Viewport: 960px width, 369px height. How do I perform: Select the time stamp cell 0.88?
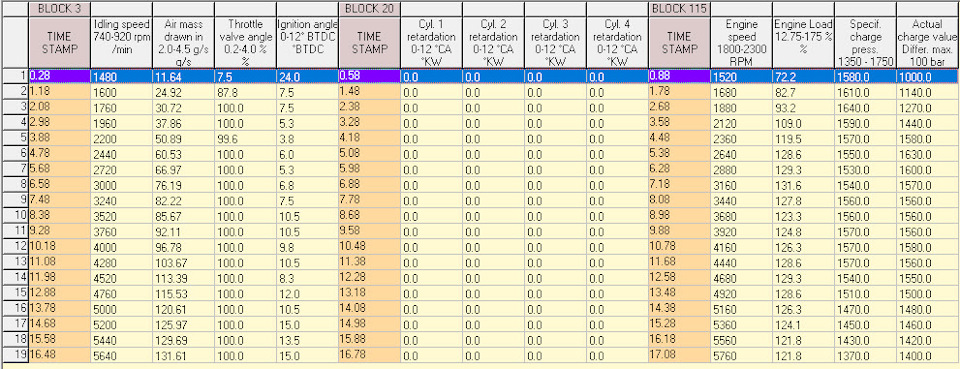pos(679,76)
